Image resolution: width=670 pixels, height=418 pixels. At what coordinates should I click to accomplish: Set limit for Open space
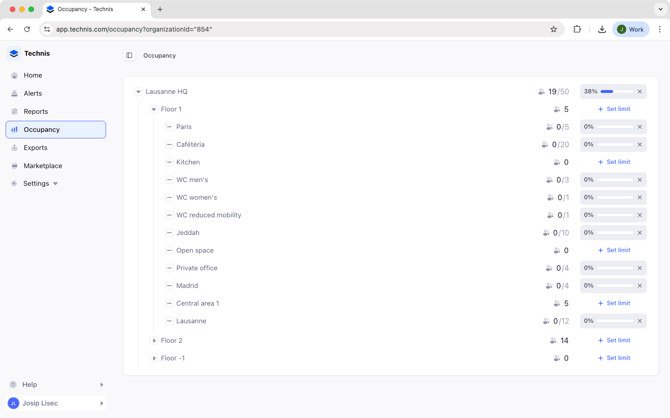click(x=614, y=251)
